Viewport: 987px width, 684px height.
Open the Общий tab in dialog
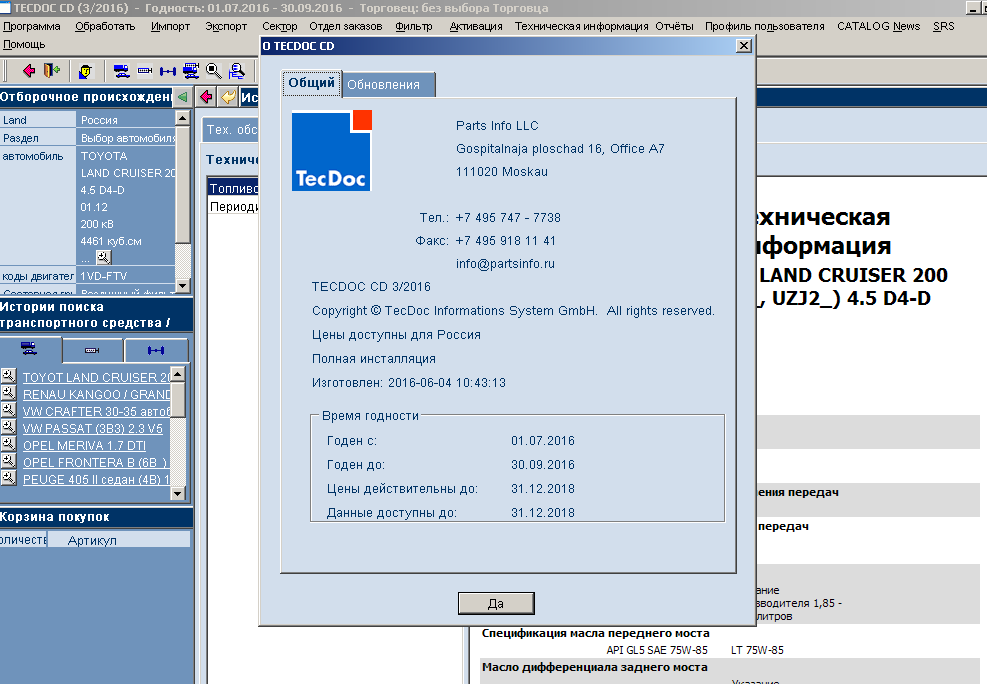pos(312,83)
